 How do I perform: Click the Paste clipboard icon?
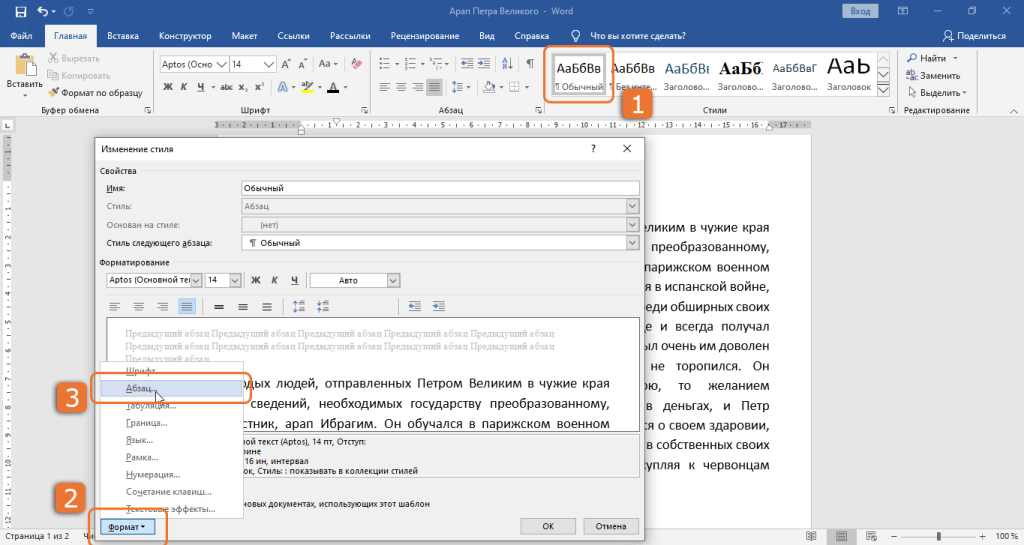25,65
